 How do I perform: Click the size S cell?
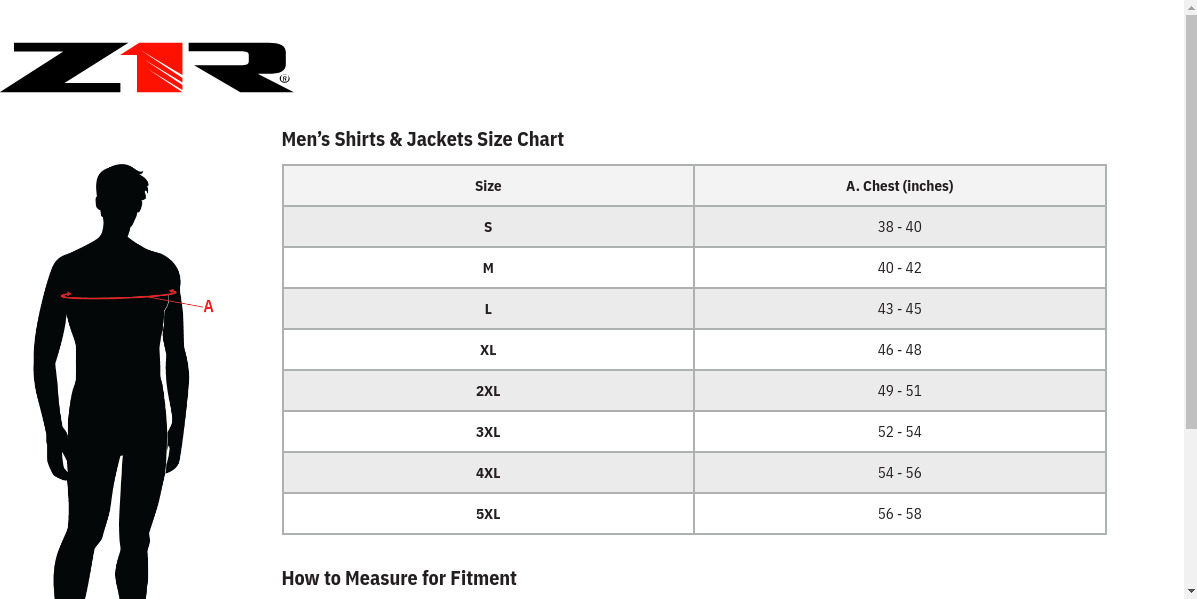coord(488,227)
